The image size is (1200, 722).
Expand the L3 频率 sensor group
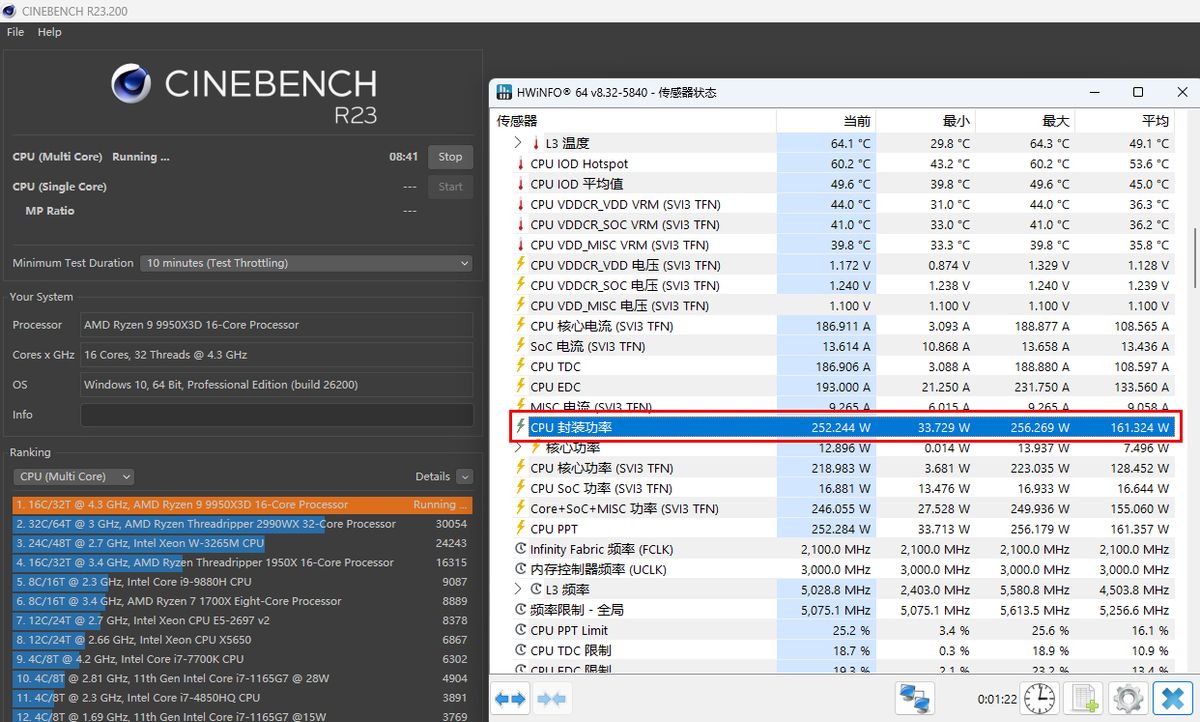pyautogui.click(x=518, y=589)
